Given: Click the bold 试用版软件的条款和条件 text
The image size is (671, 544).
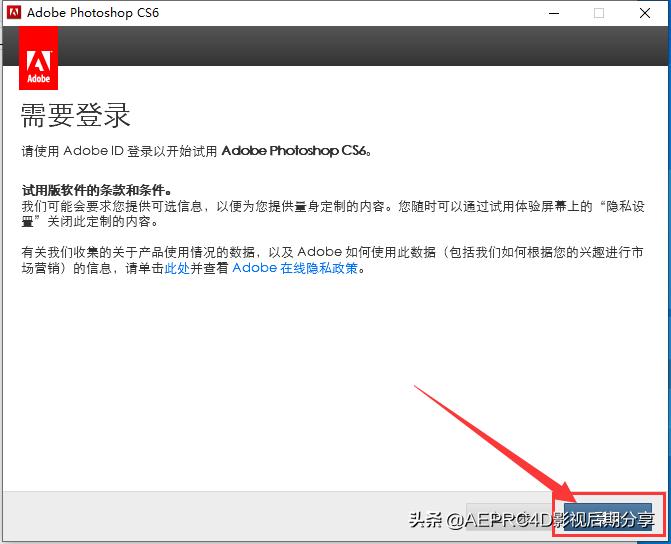Looking at the screenshot, I should (x=96, y=190).
